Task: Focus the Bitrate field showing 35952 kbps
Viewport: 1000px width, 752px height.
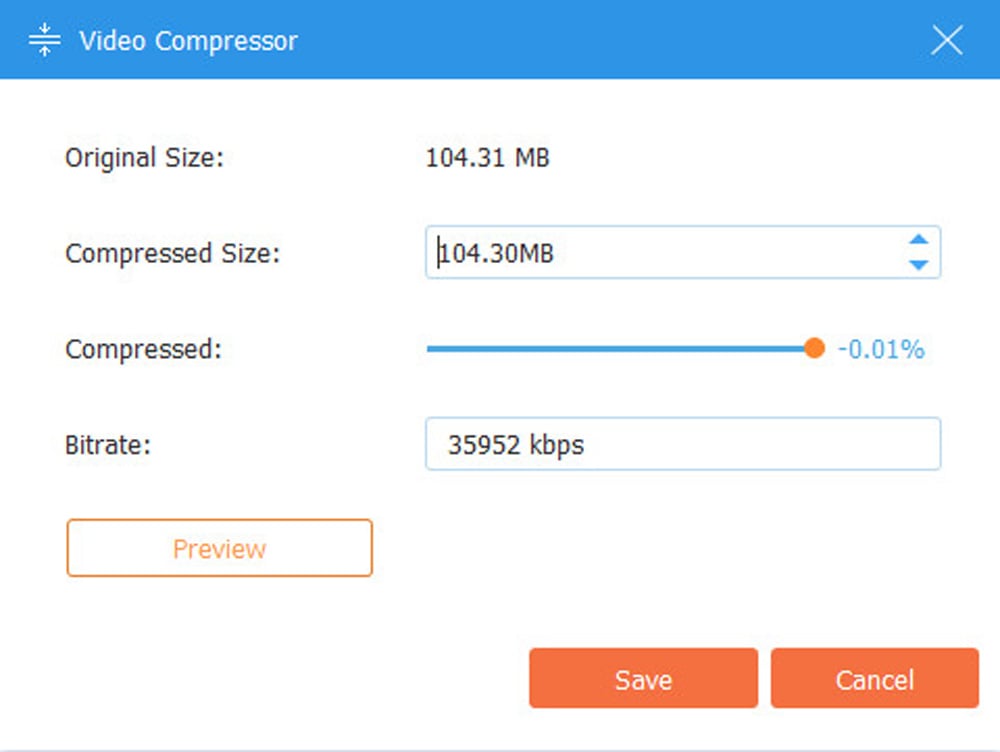Action: 682,444
